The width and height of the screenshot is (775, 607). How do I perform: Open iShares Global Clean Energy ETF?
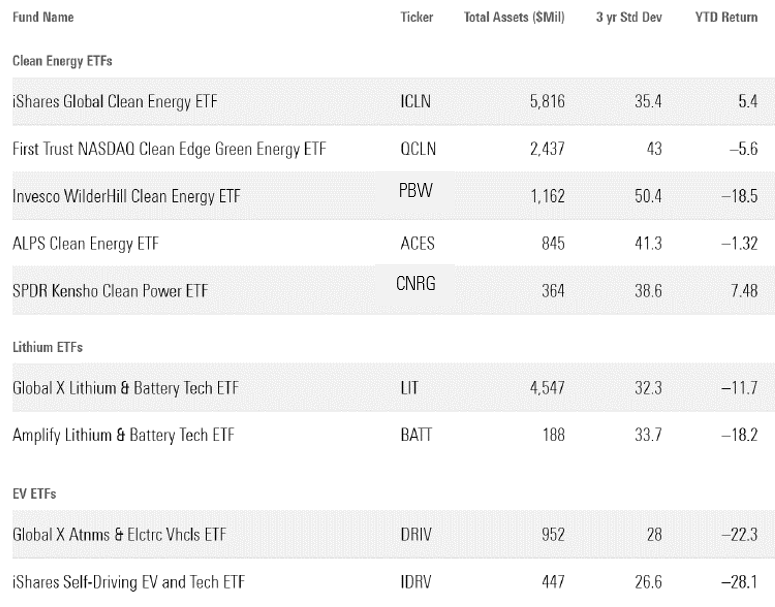pos(115,102)
